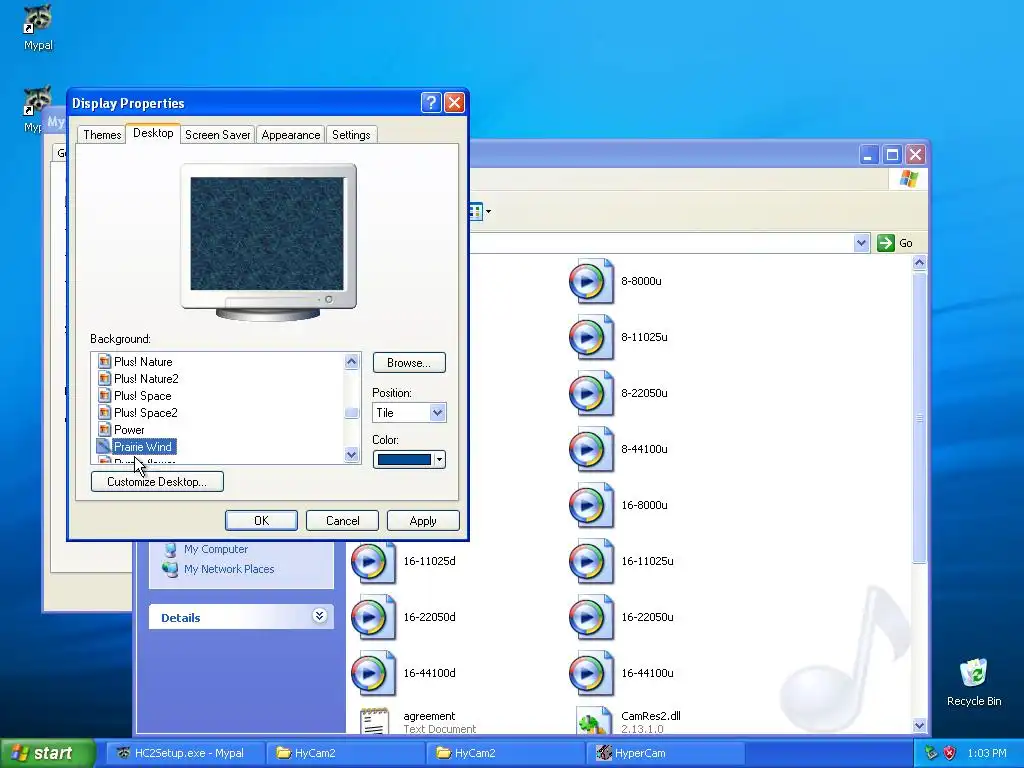Click Explorer window scroll-up arrow
The height and width of the screenshot is (768, 1024).
pyautogui.click(x=920, y=263)
